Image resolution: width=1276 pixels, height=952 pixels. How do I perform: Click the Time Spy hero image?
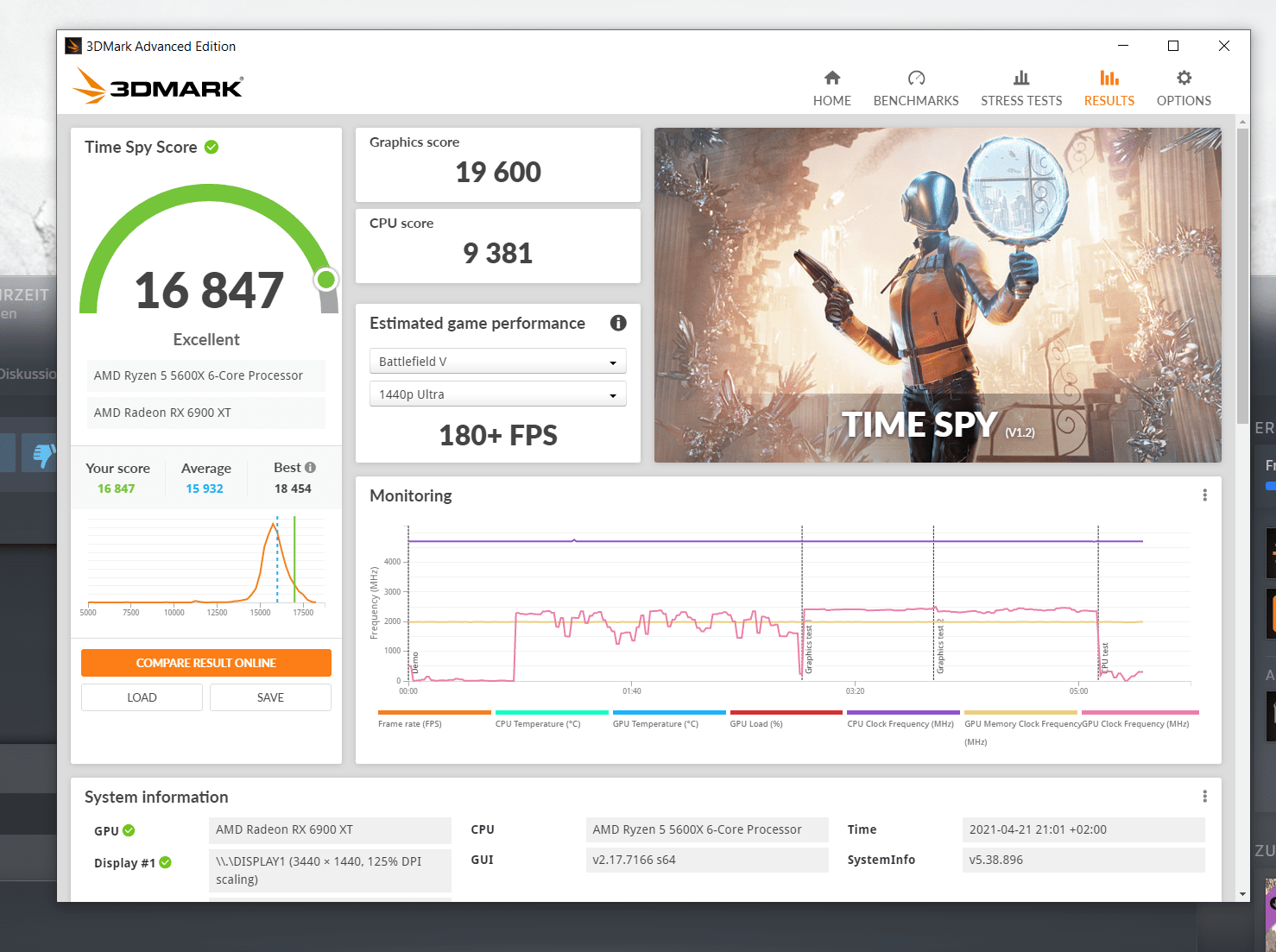point(938,295)
